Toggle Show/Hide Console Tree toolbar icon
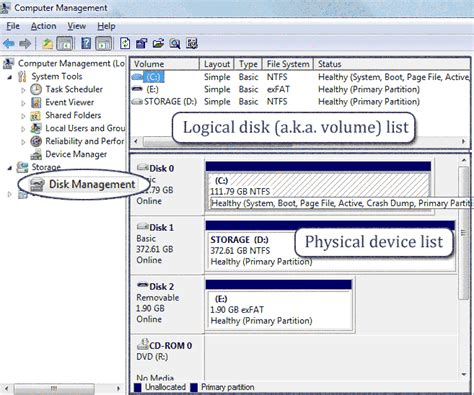474x395 pixels. coord(65,43)
